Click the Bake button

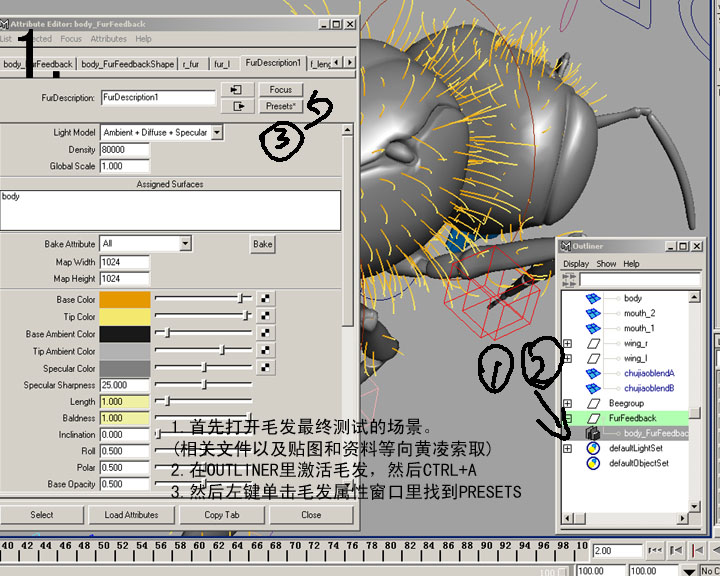(263, 244)
